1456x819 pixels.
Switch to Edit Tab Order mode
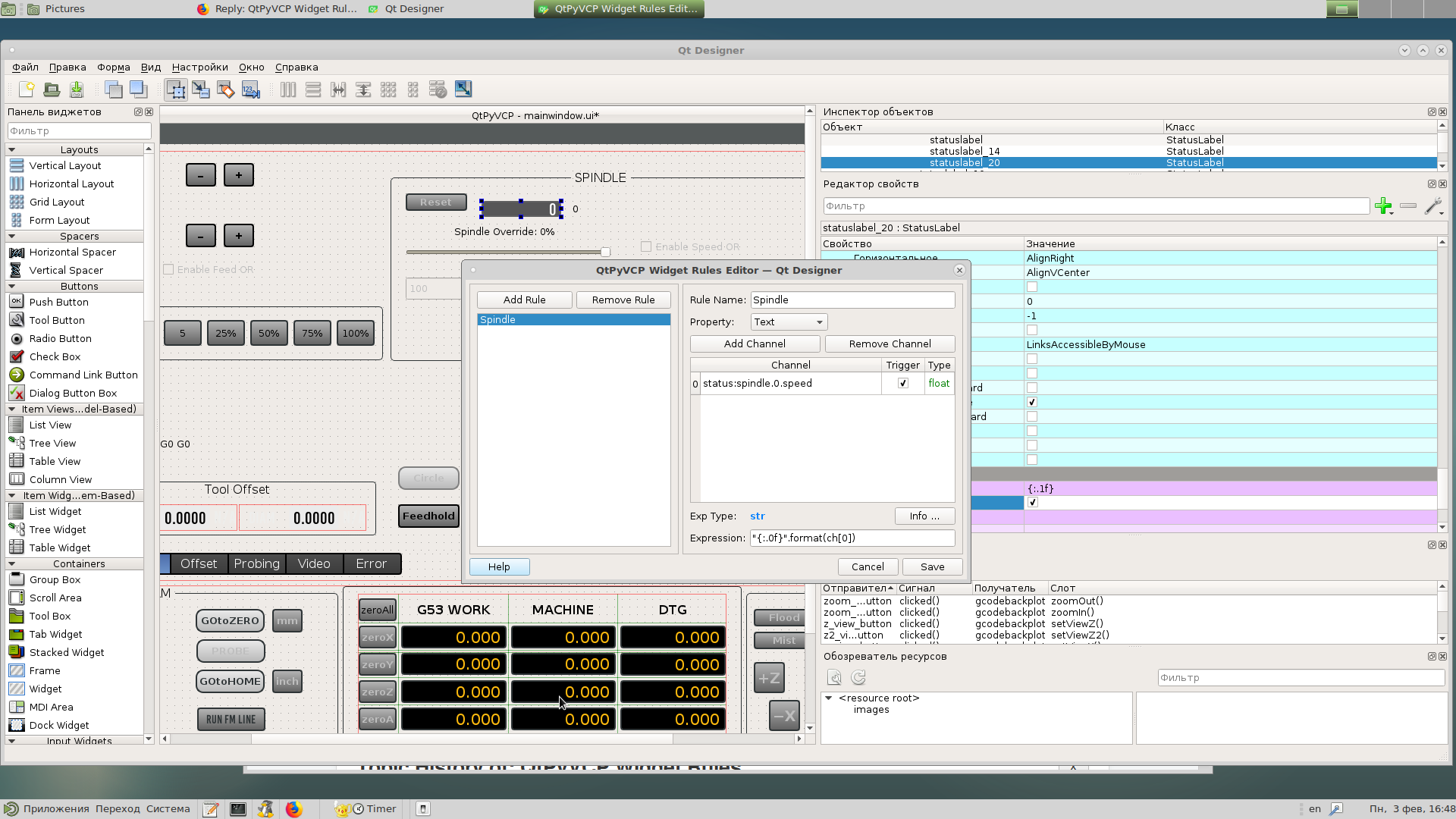[x=251, y=89]
